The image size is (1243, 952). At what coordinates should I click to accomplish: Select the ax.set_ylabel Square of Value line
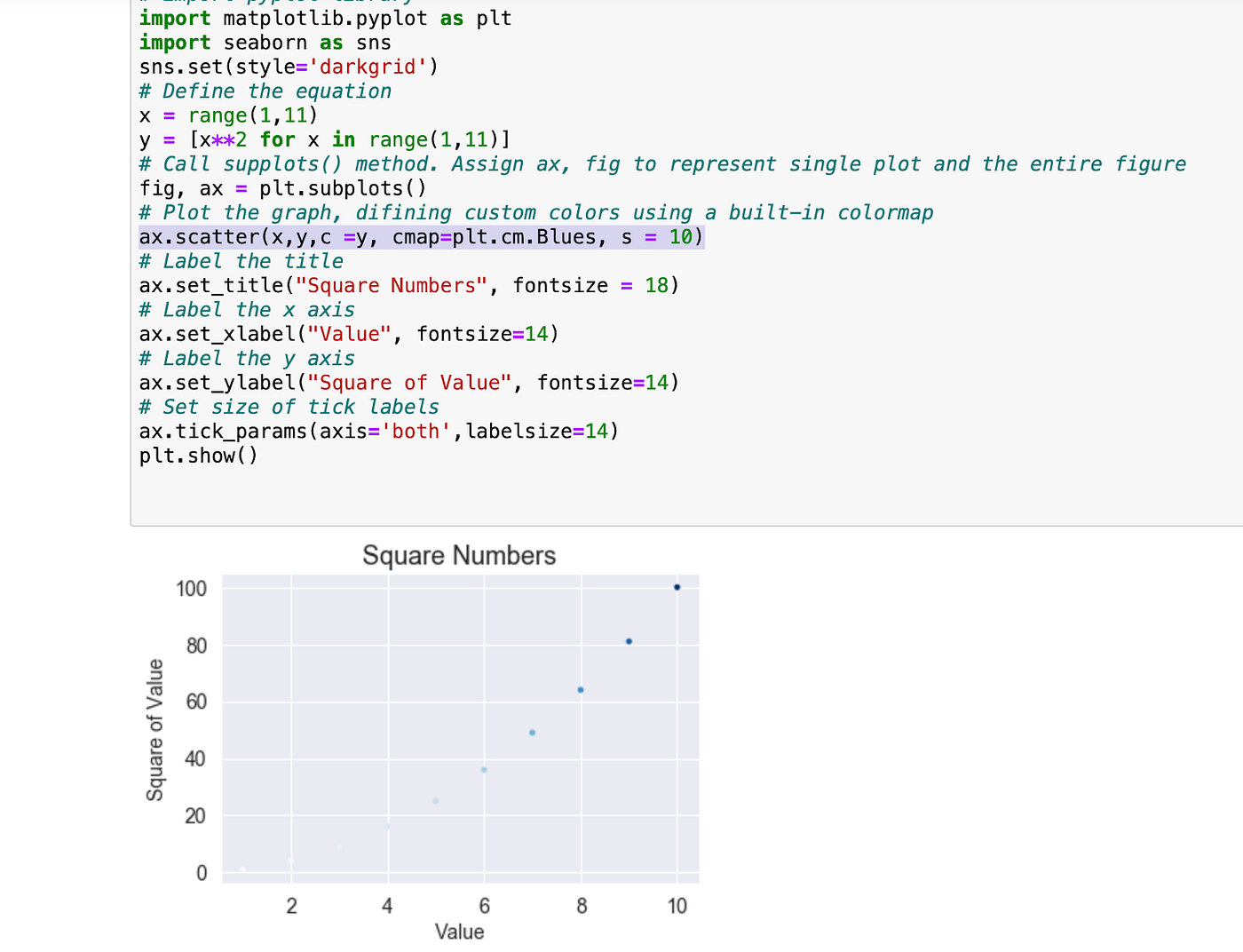click(408, 382)
